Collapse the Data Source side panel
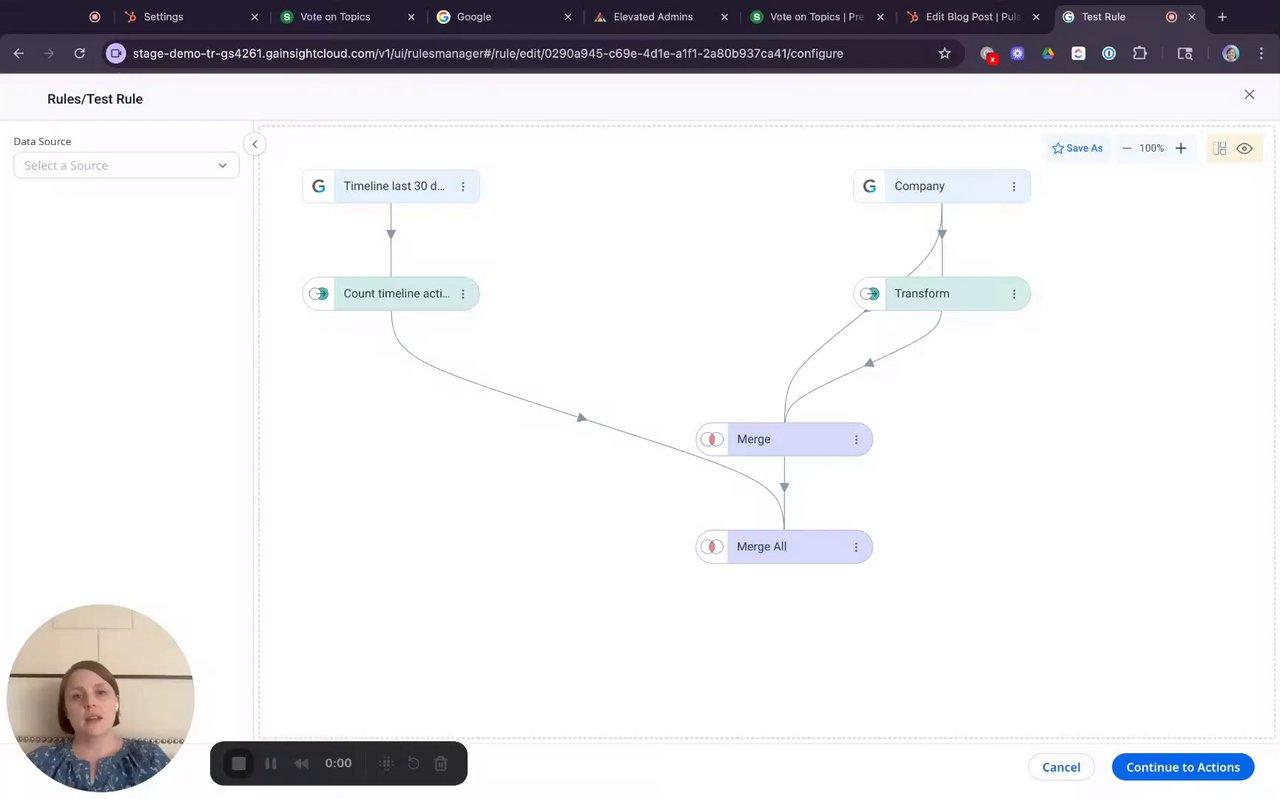The image size is (1280, 799). click(x=254, y=144)
